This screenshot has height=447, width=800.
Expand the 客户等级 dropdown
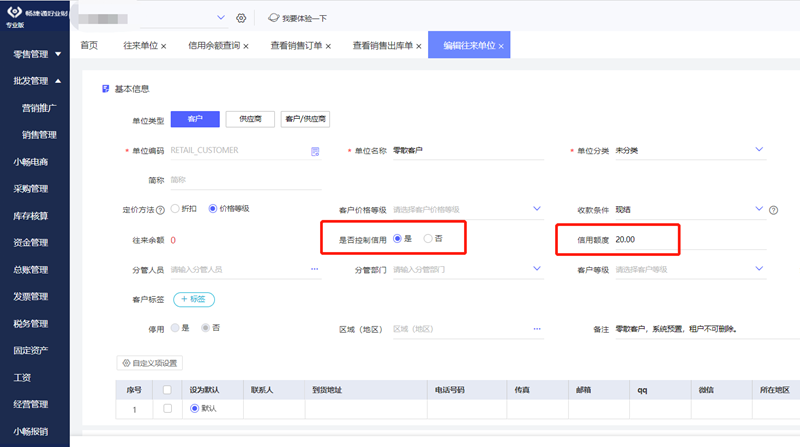[759, 268]
